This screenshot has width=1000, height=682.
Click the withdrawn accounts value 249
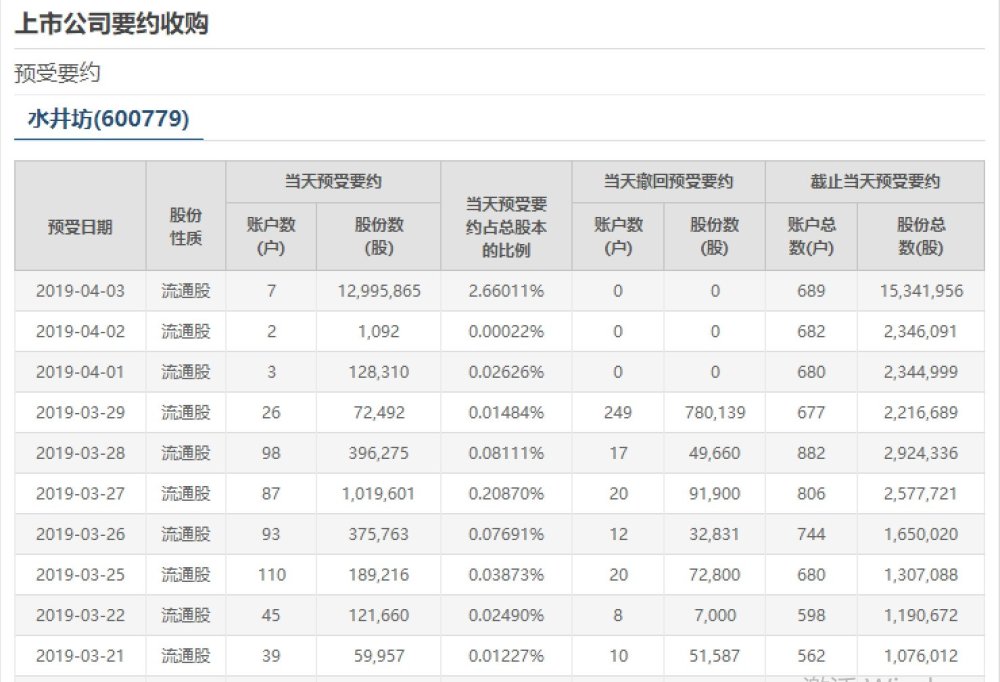(618, 413)
